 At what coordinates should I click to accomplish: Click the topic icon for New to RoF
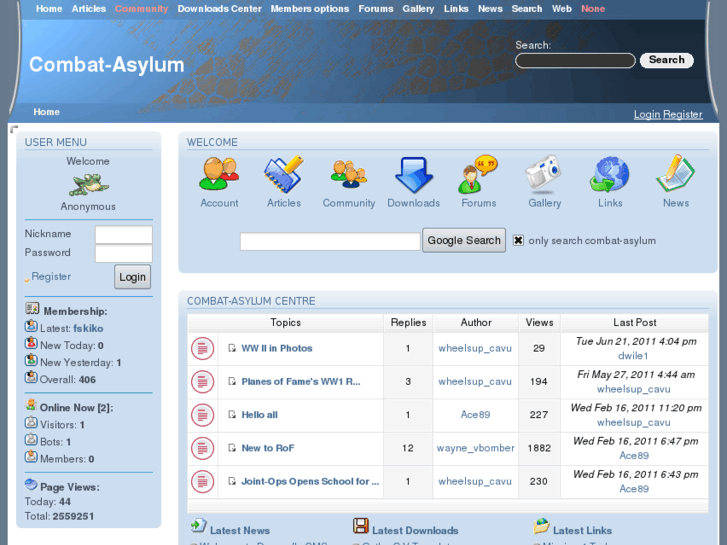[203, 449]
